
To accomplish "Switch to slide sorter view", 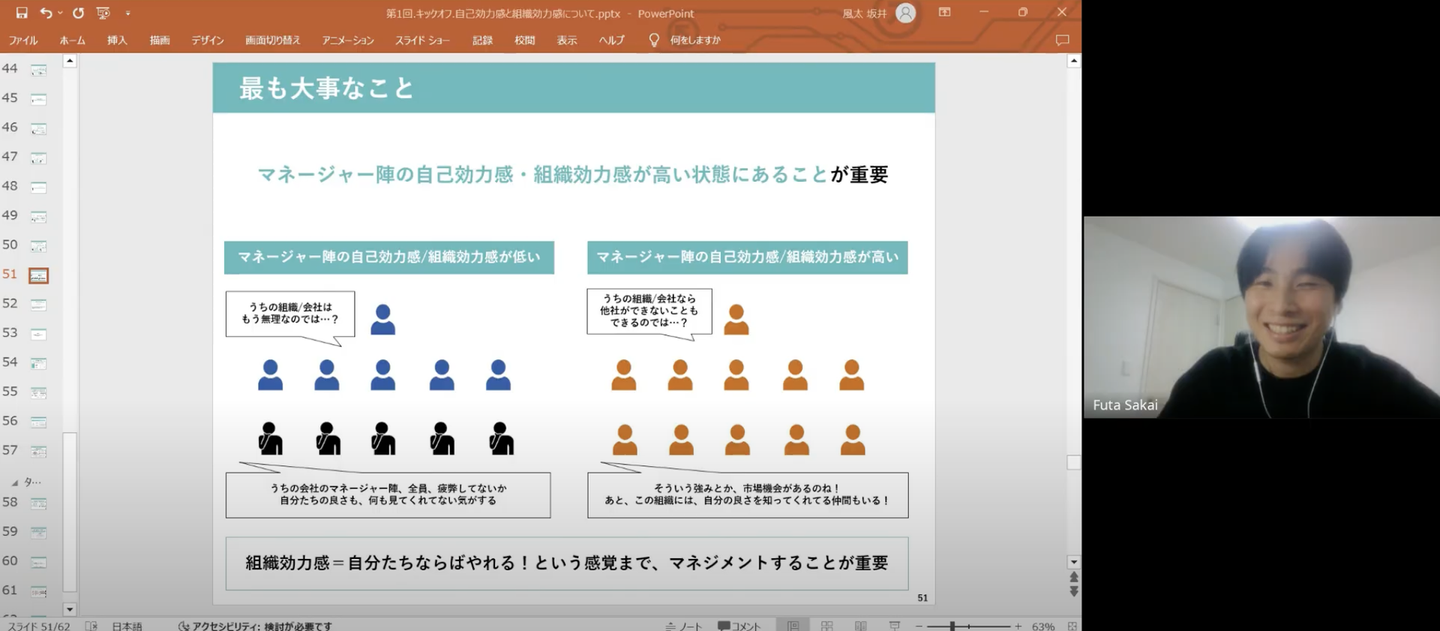I will (827, 626).
